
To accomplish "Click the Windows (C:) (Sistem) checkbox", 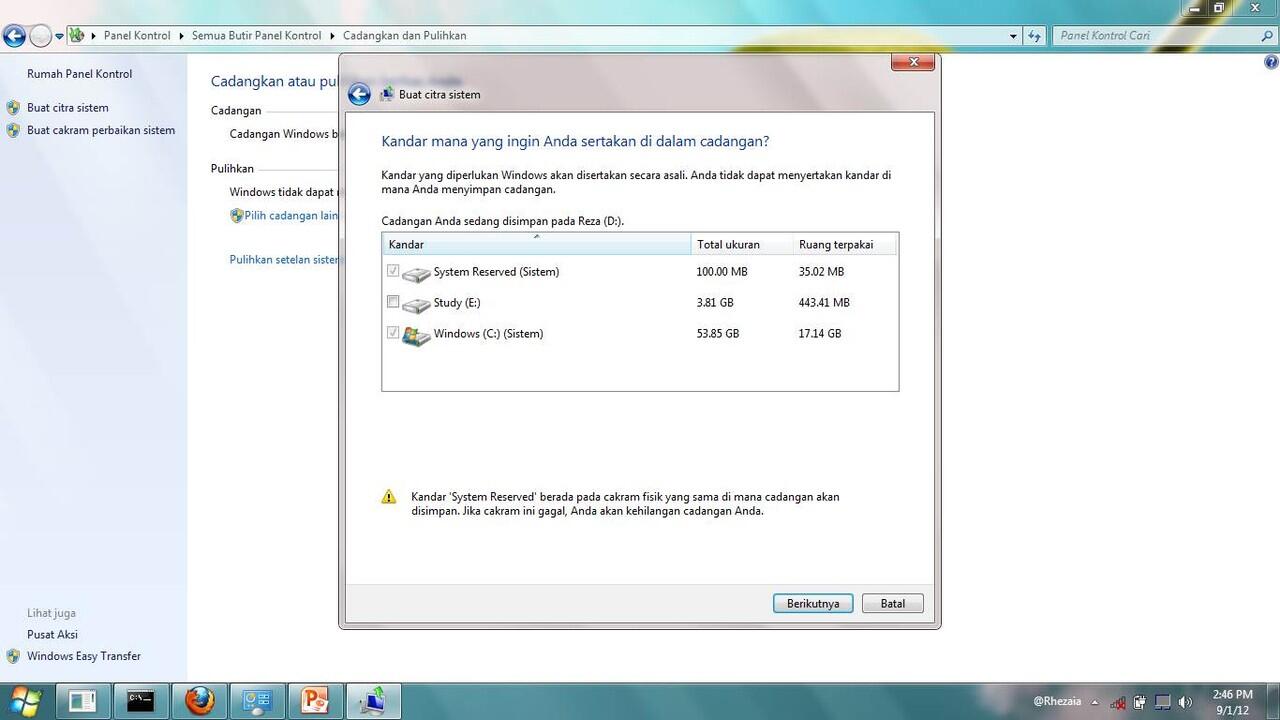I will coord(393,332).
